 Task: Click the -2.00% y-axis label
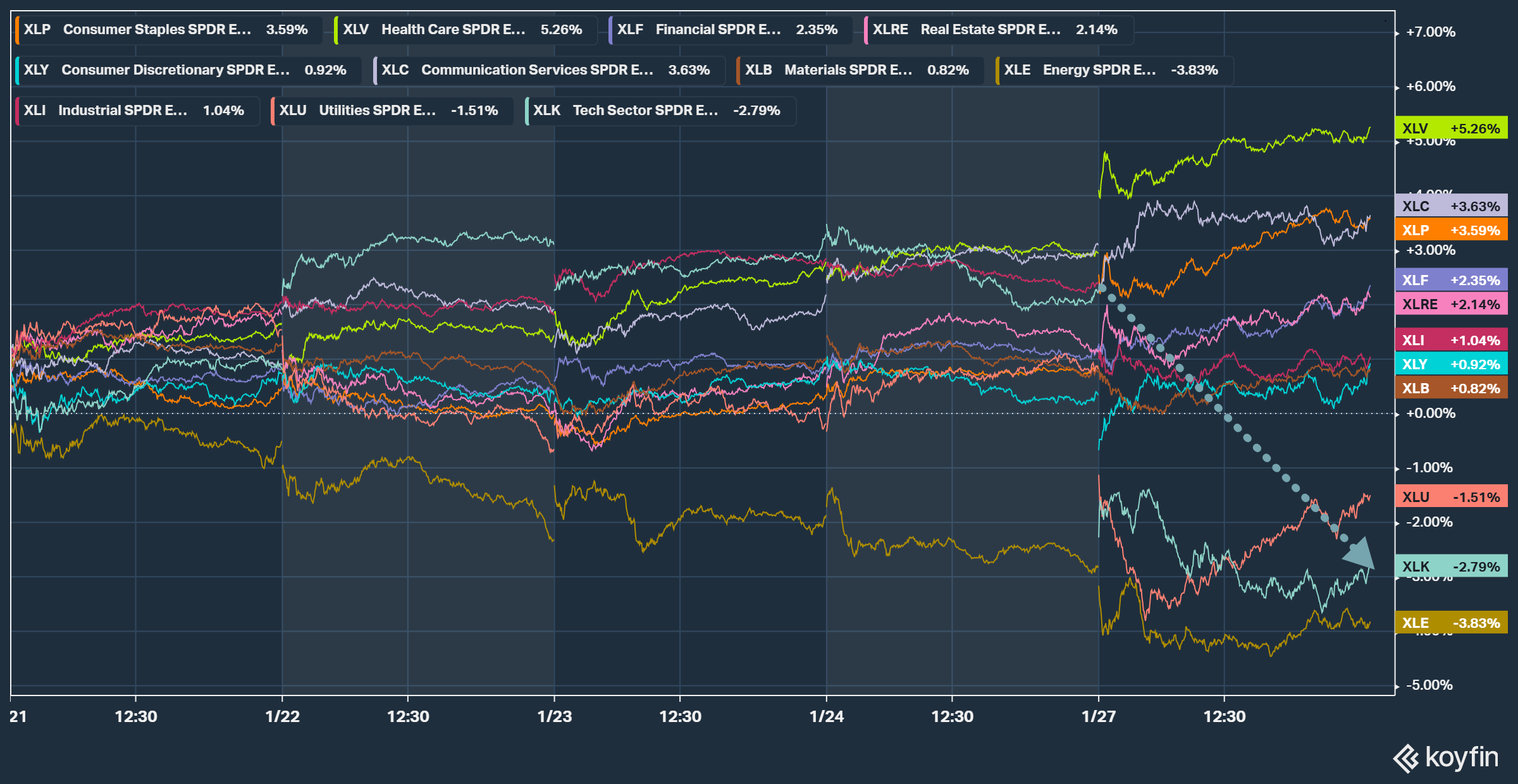click(x=1429, y=522)
